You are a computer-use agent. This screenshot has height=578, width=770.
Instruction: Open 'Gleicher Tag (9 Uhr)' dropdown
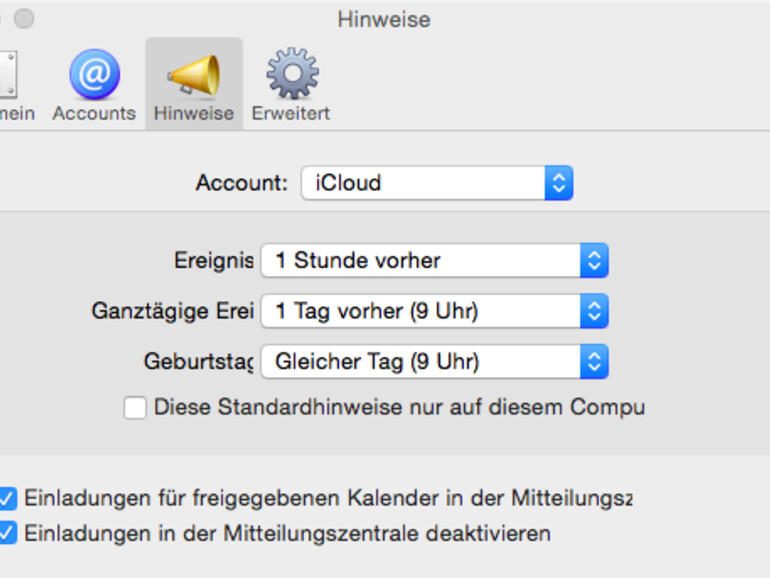(435, 361)
